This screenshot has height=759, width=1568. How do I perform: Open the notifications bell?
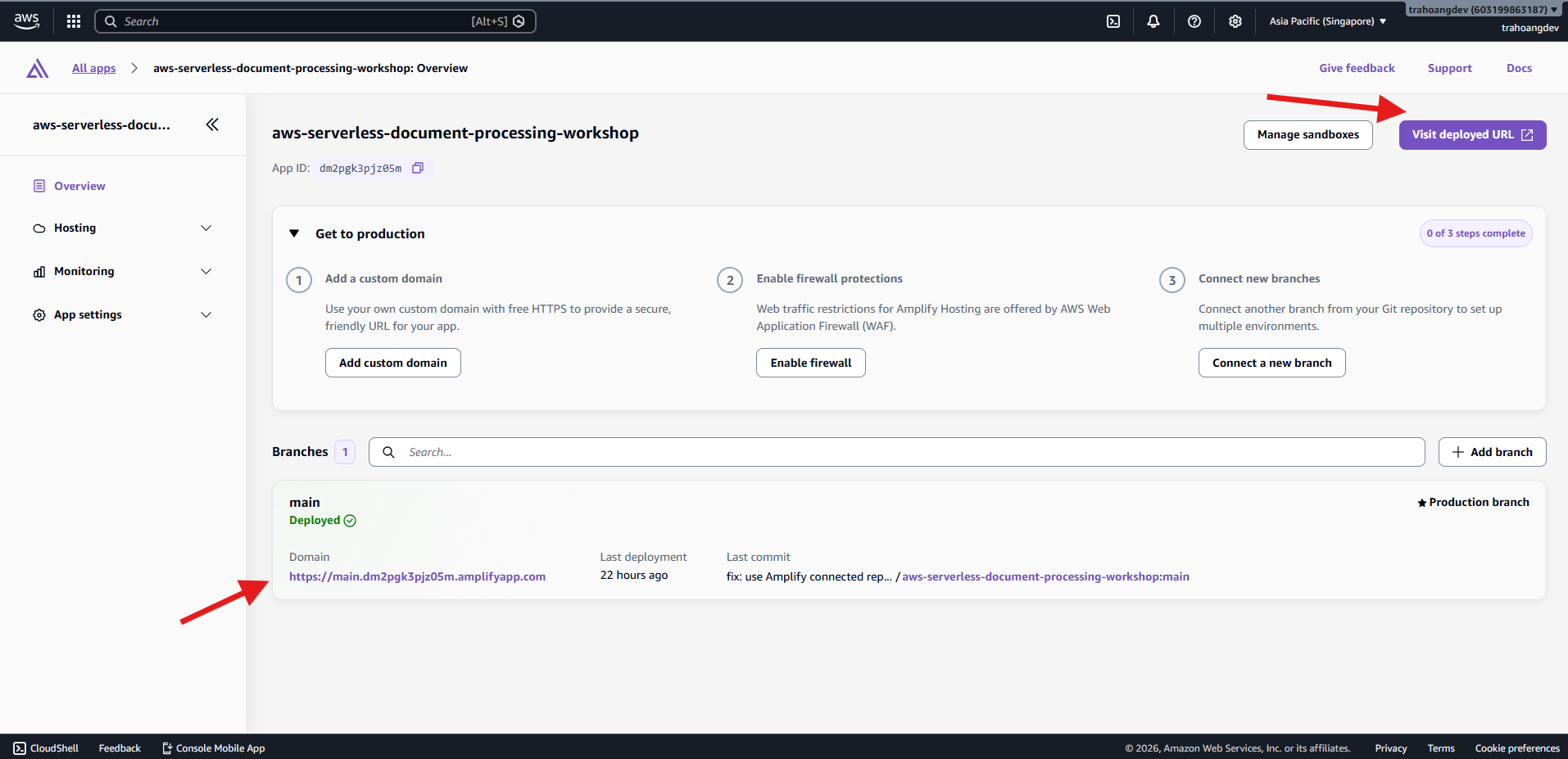pos(1153,21)
